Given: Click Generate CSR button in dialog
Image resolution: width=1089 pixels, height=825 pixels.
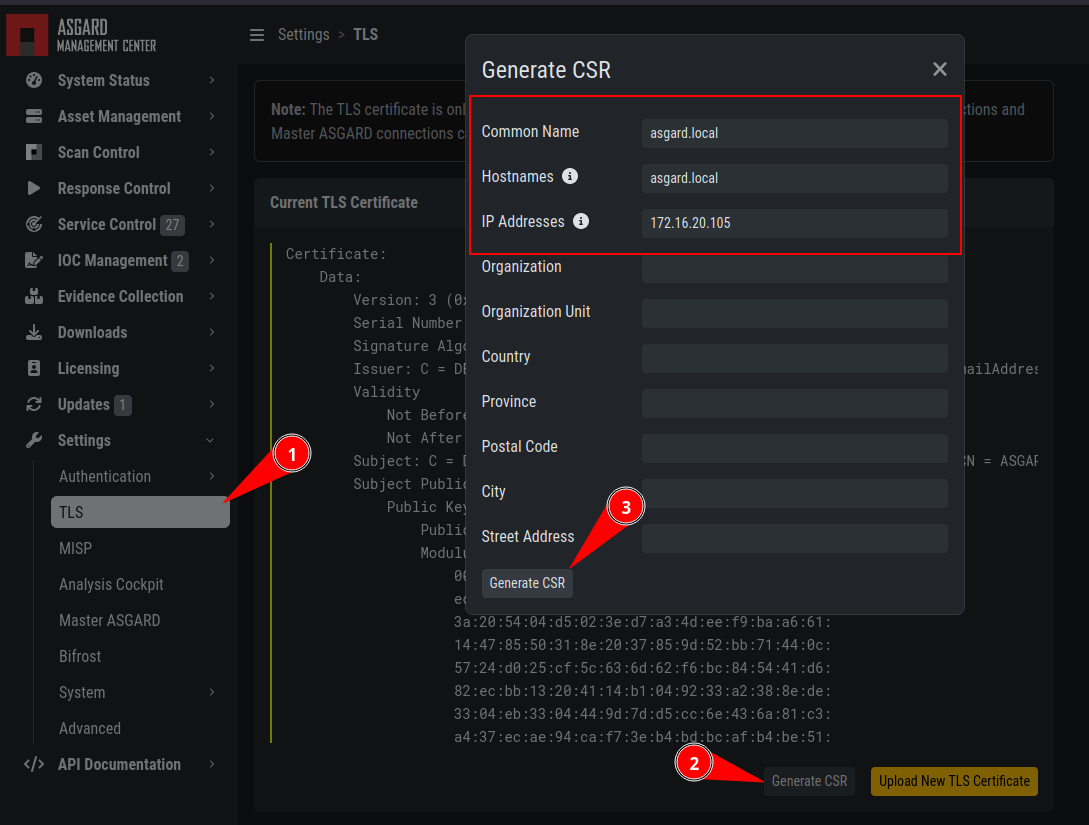Looking at the screenshot, I should tap(527, 583).
